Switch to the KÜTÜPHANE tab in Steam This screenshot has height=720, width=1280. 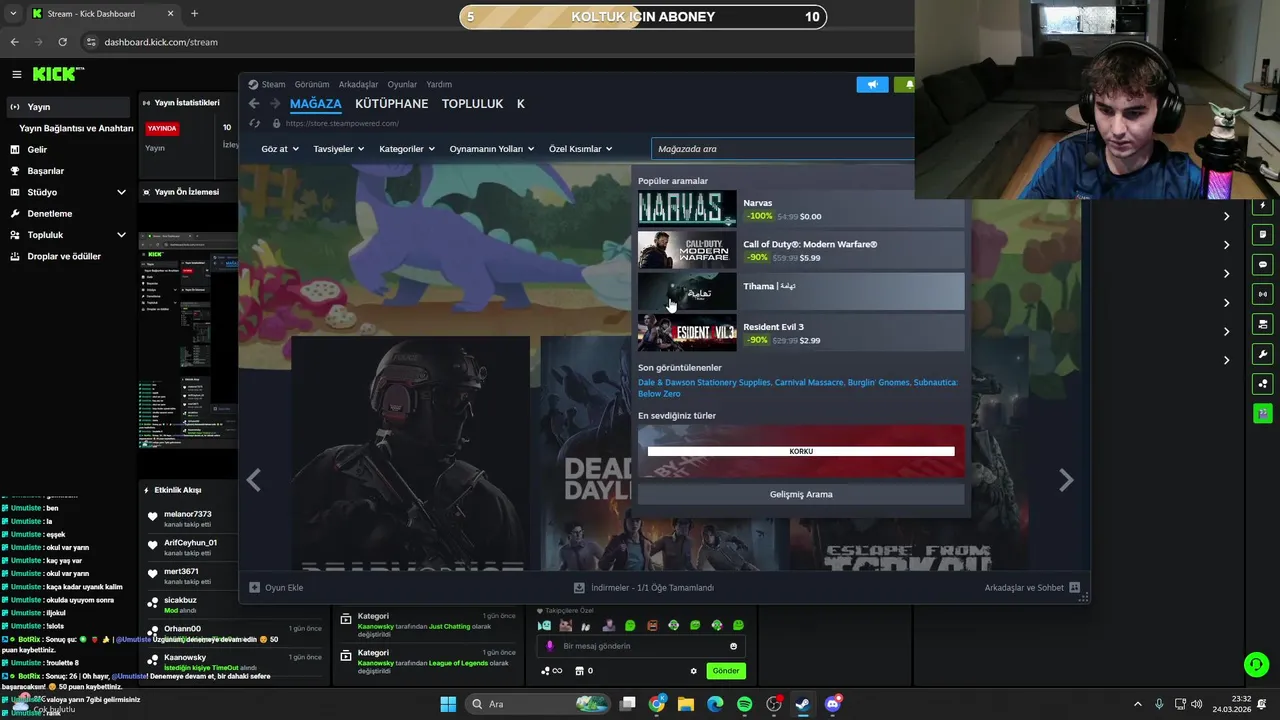(392, 104)
